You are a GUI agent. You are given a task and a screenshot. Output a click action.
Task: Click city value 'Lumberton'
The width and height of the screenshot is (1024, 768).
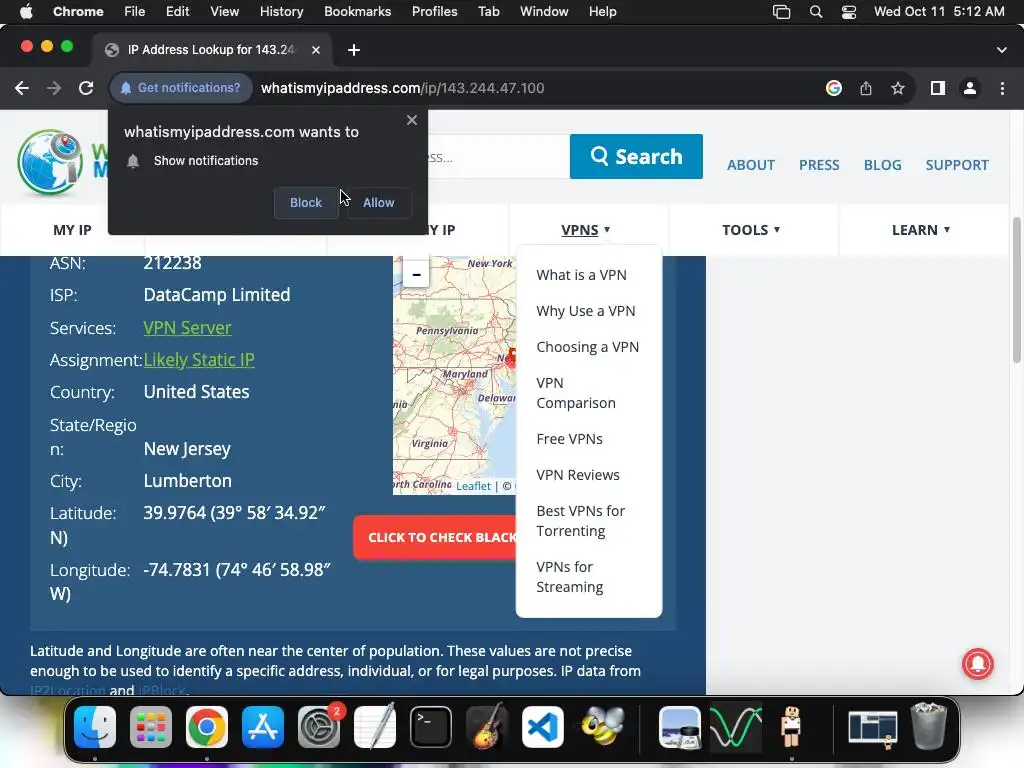tap(187, 481)
